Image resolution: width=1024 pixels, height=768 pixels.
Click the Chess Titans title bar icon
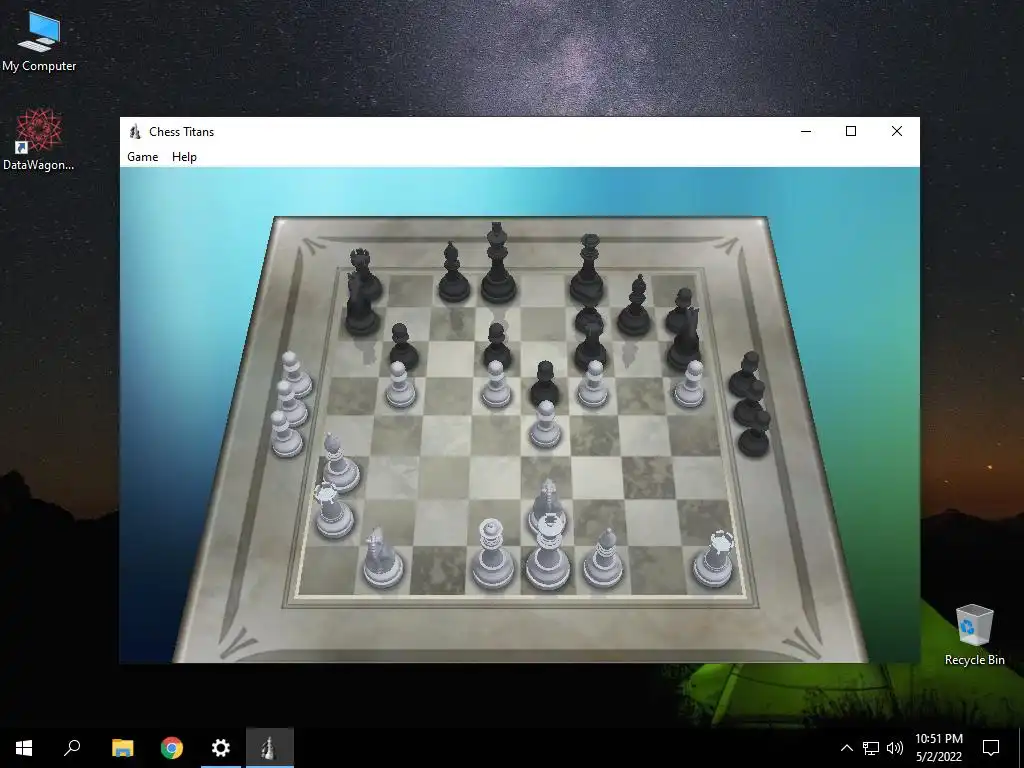coord(135,131)
